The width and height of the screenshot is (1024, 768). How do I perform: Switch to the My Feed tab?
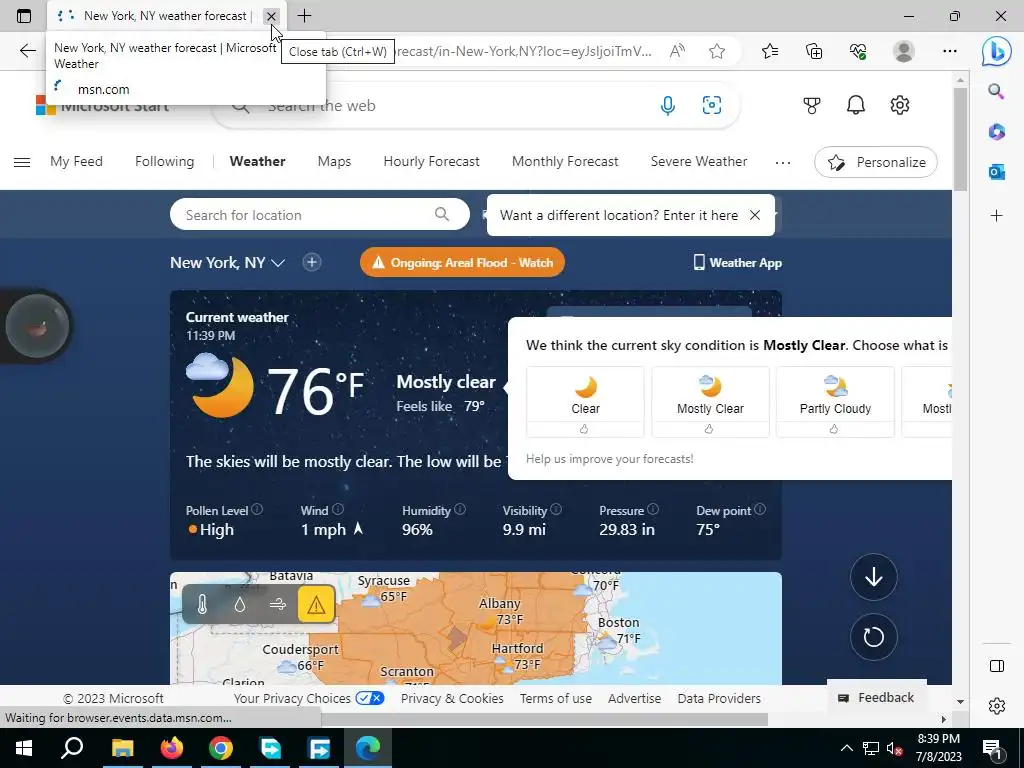pos(76,161)
